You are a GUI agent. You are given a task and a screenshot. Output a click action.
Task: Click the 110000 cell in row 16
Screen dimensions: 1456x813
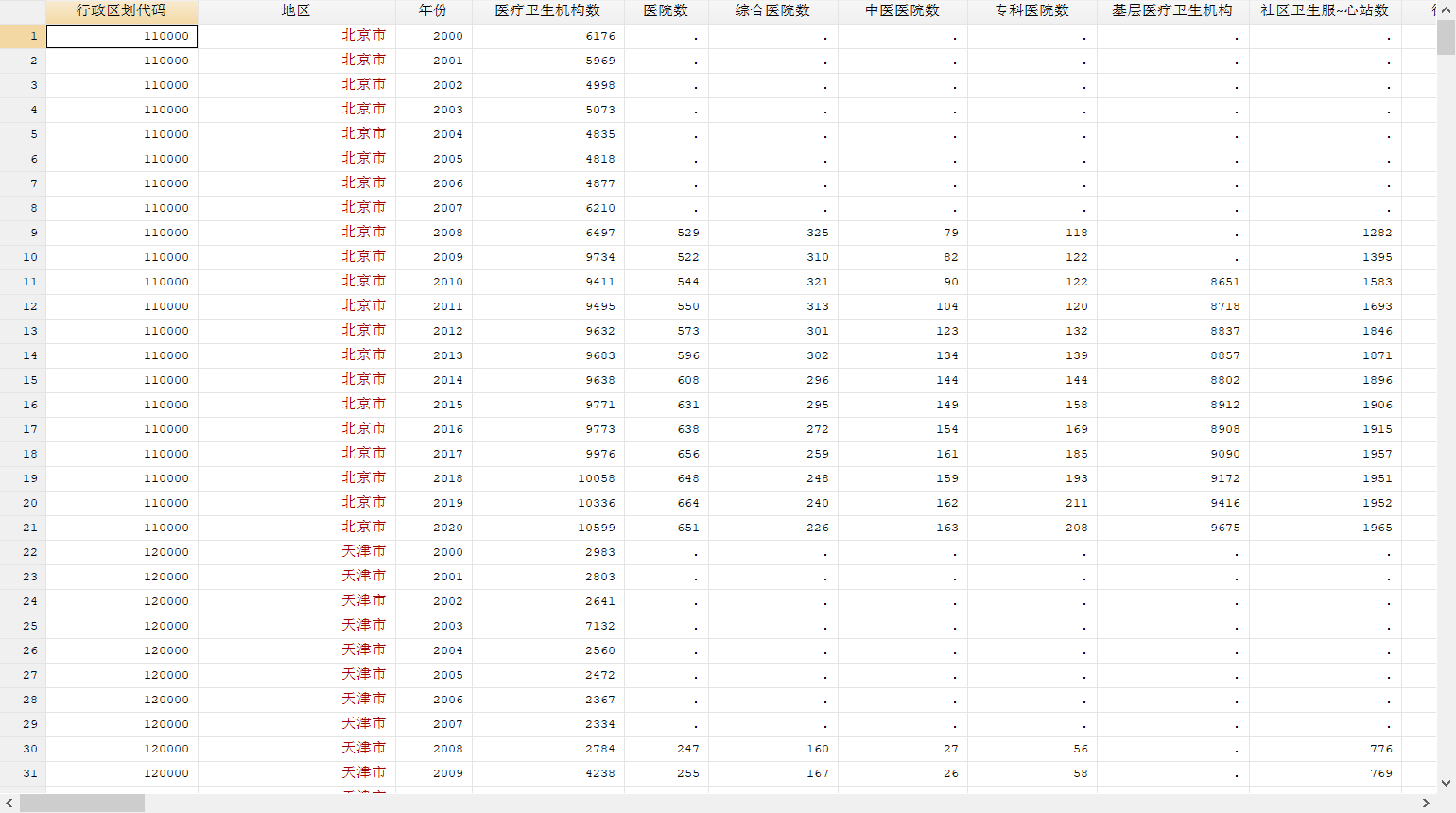122,405
